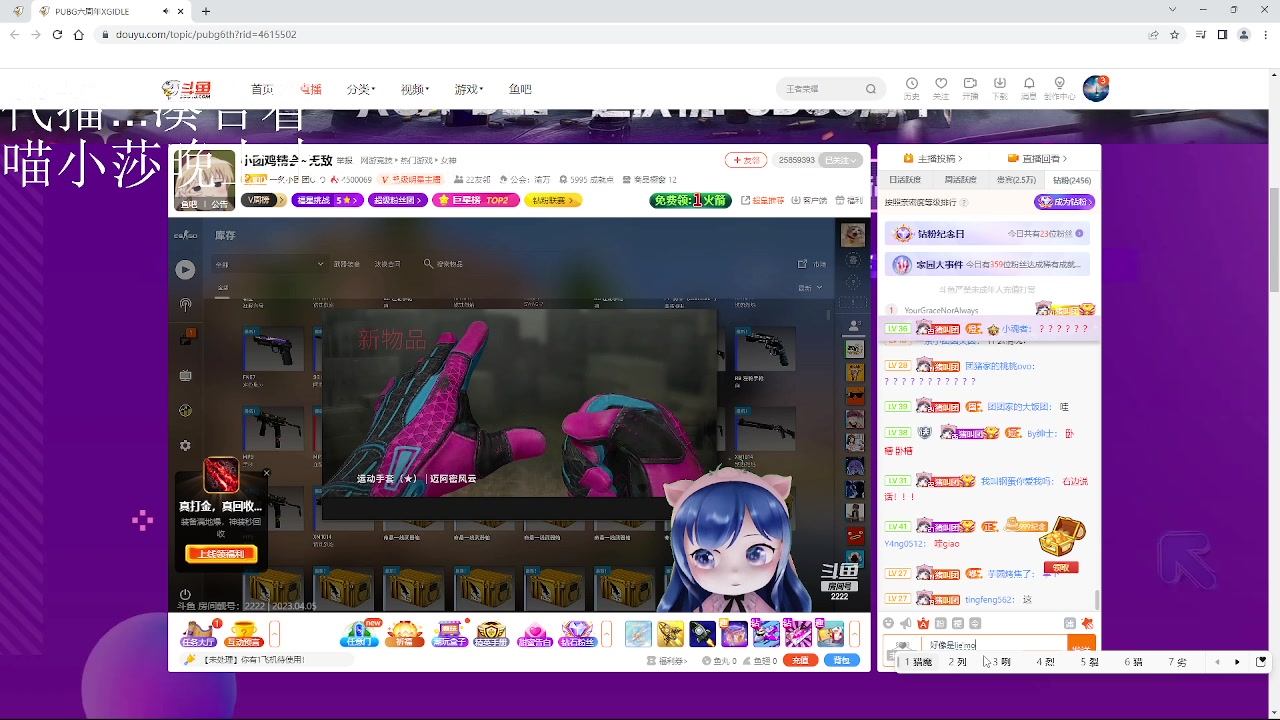Image resolution: width=1280 pixels, height=720 pixels.
Task: Click the chat message input field
Action: (993, 645)
